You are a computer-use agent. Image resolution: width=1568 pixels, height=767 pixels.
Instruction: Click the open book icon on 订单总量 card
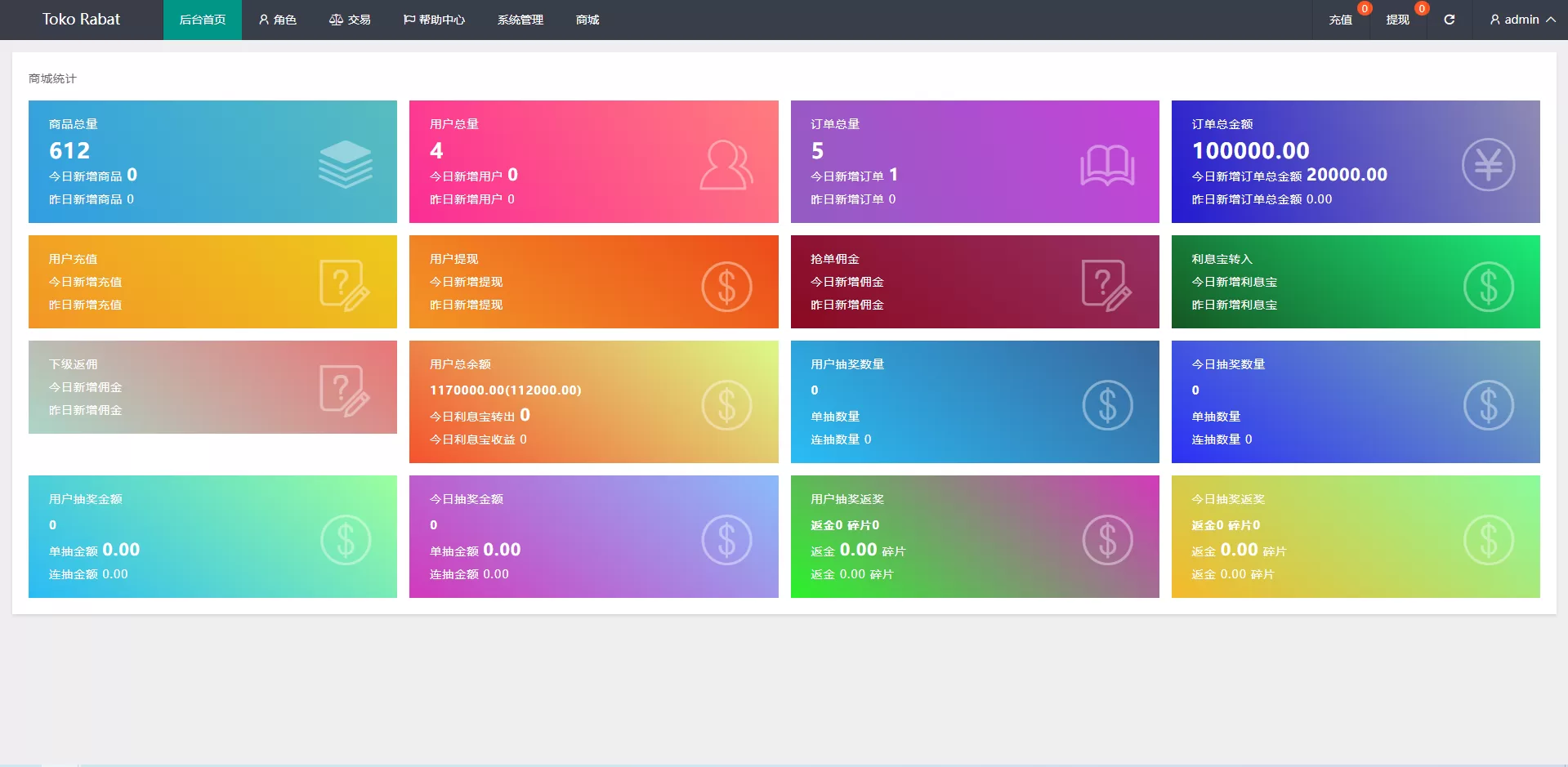[1107, 165]
